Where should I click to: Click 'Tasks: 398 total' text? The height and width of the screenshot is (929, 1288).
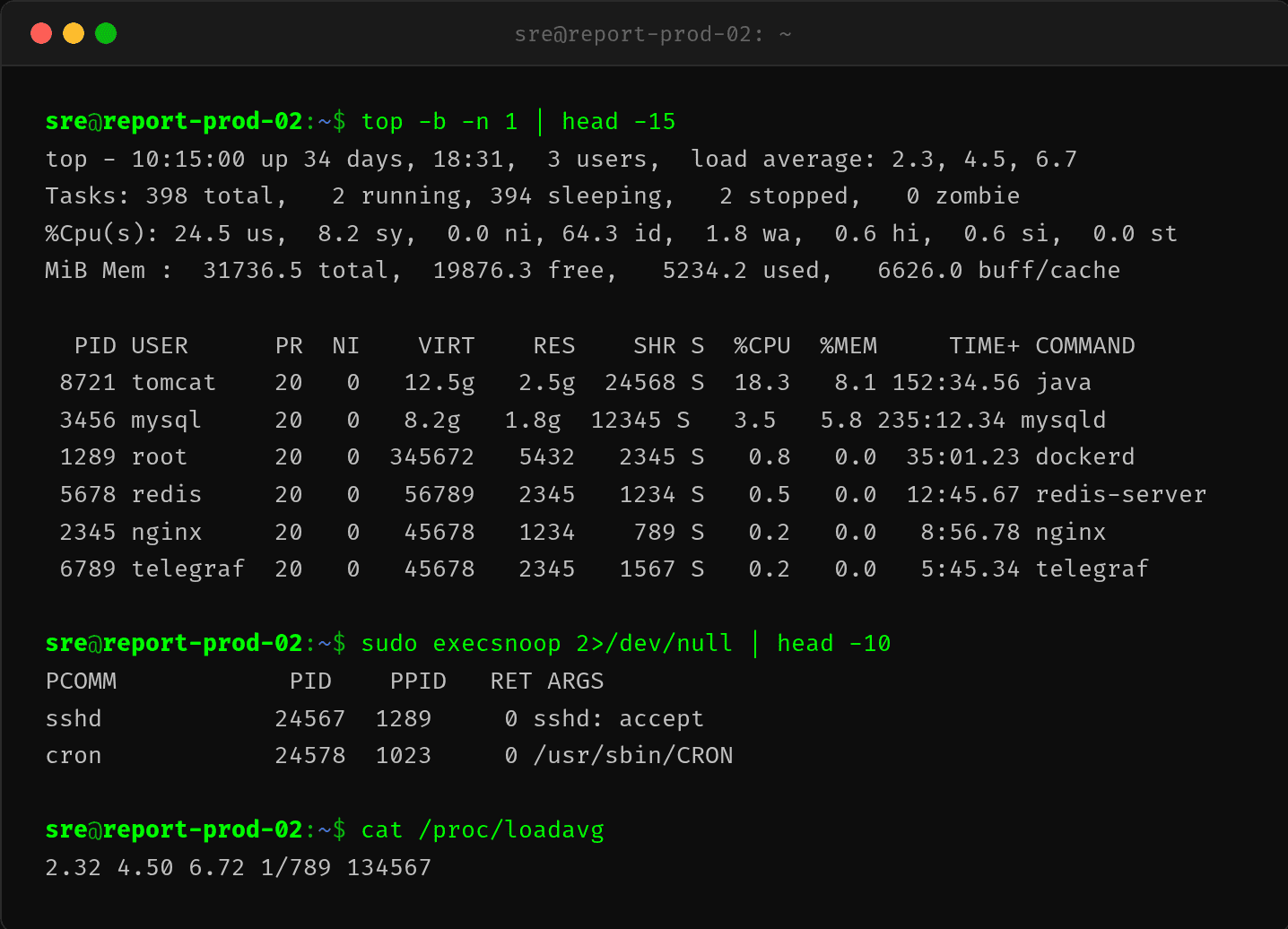pos(160,196)
